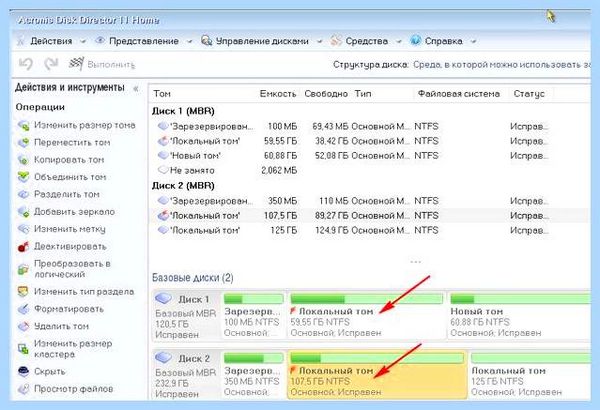
Task: Sort by the Том column header
Action: [x=162, y=94]
